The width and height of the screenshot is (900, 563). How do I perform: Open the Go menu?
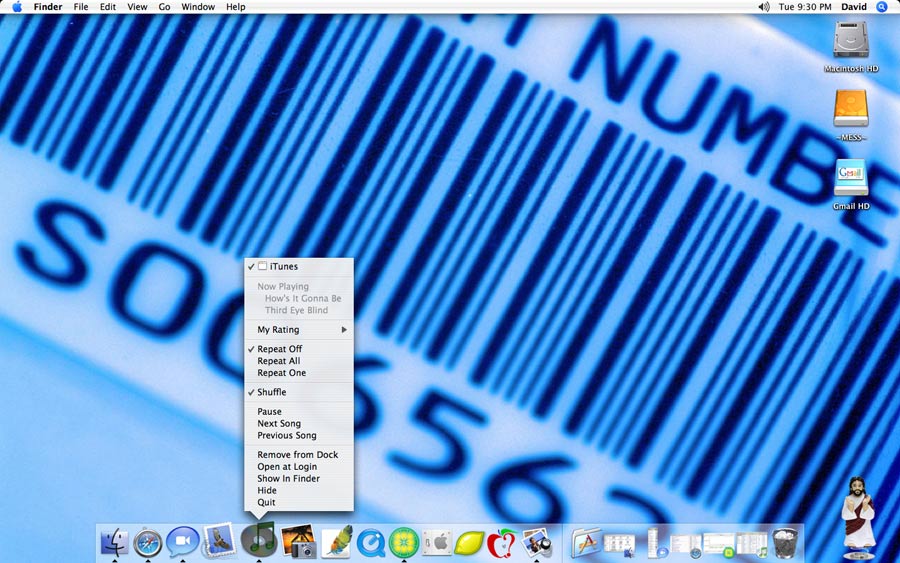(164, 7)
